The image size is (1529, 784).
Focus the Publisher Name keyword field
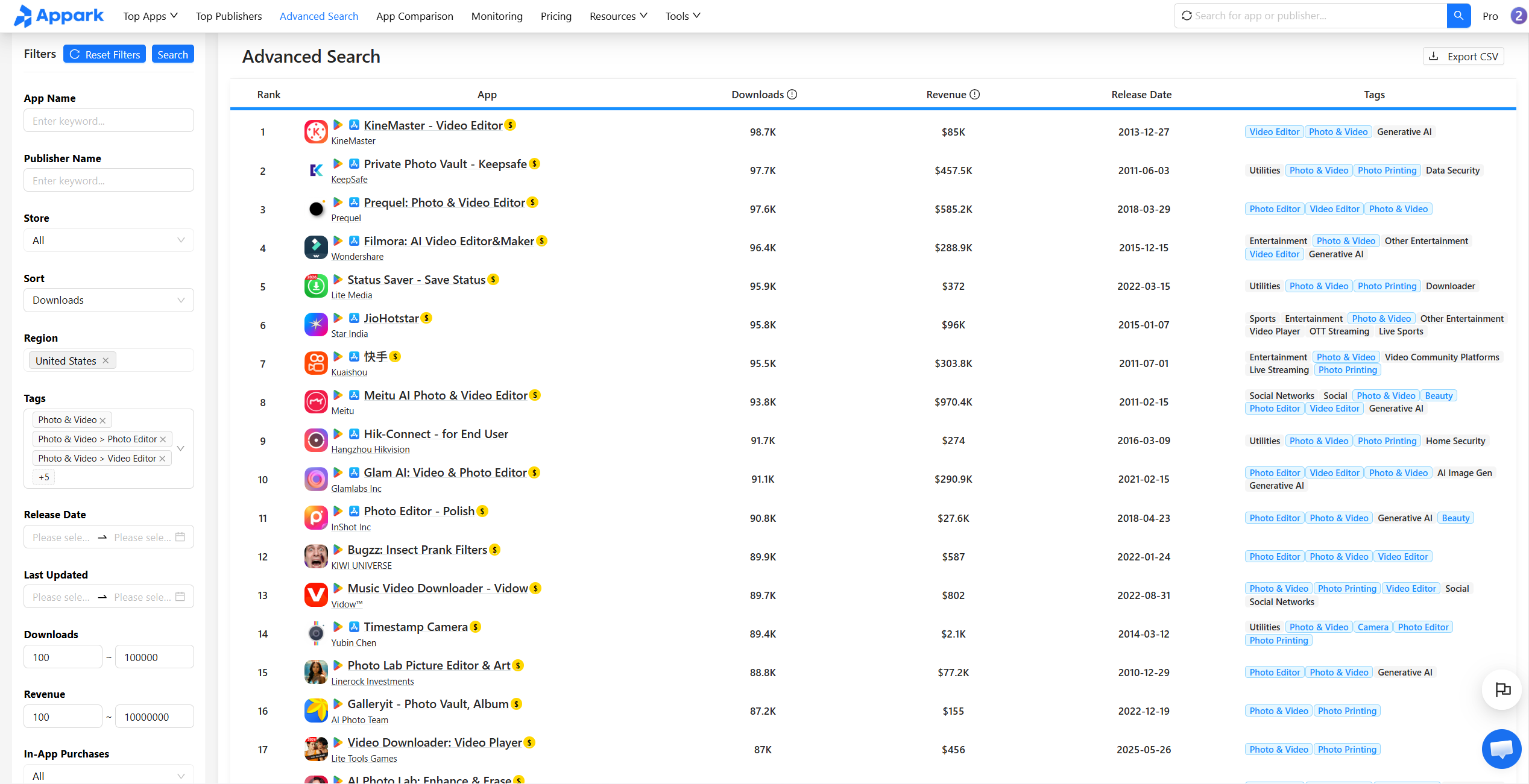[109, 180]
